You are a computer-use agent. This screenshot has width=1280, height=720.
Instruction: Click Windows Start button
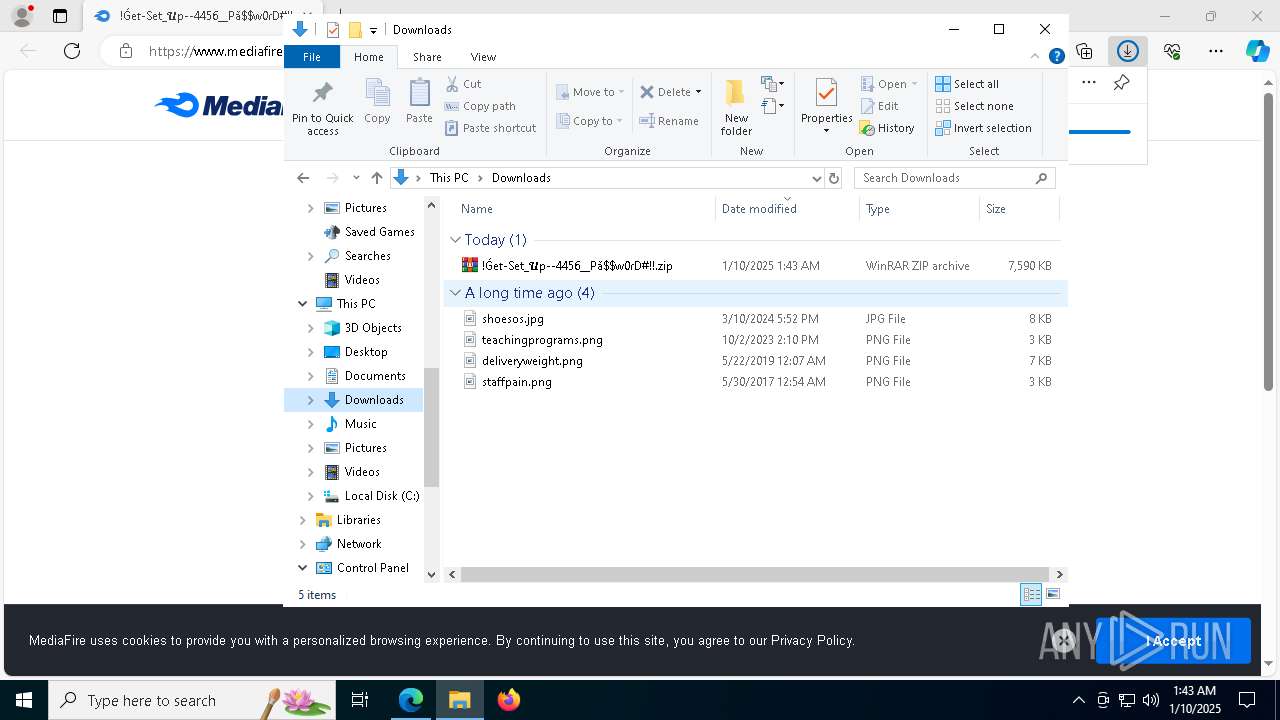coord(24,700)
